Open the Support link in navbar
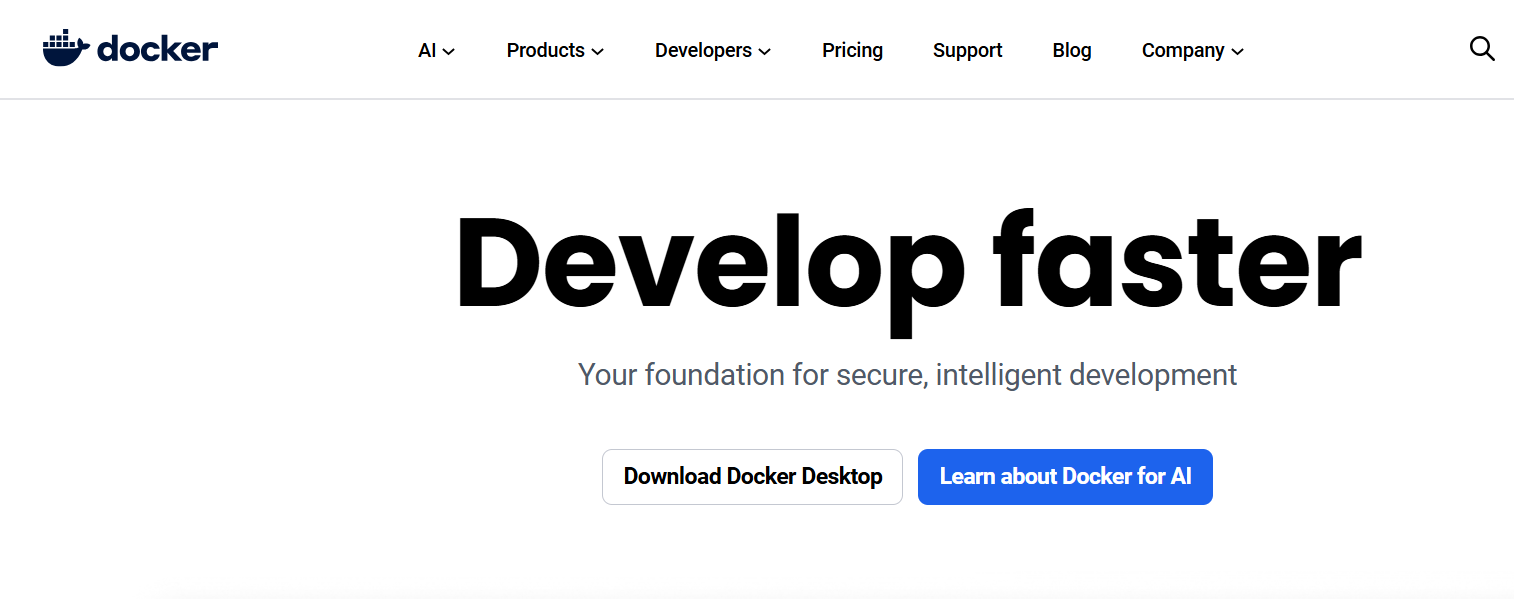This screenshot has width=1514, height=599. 967,50
